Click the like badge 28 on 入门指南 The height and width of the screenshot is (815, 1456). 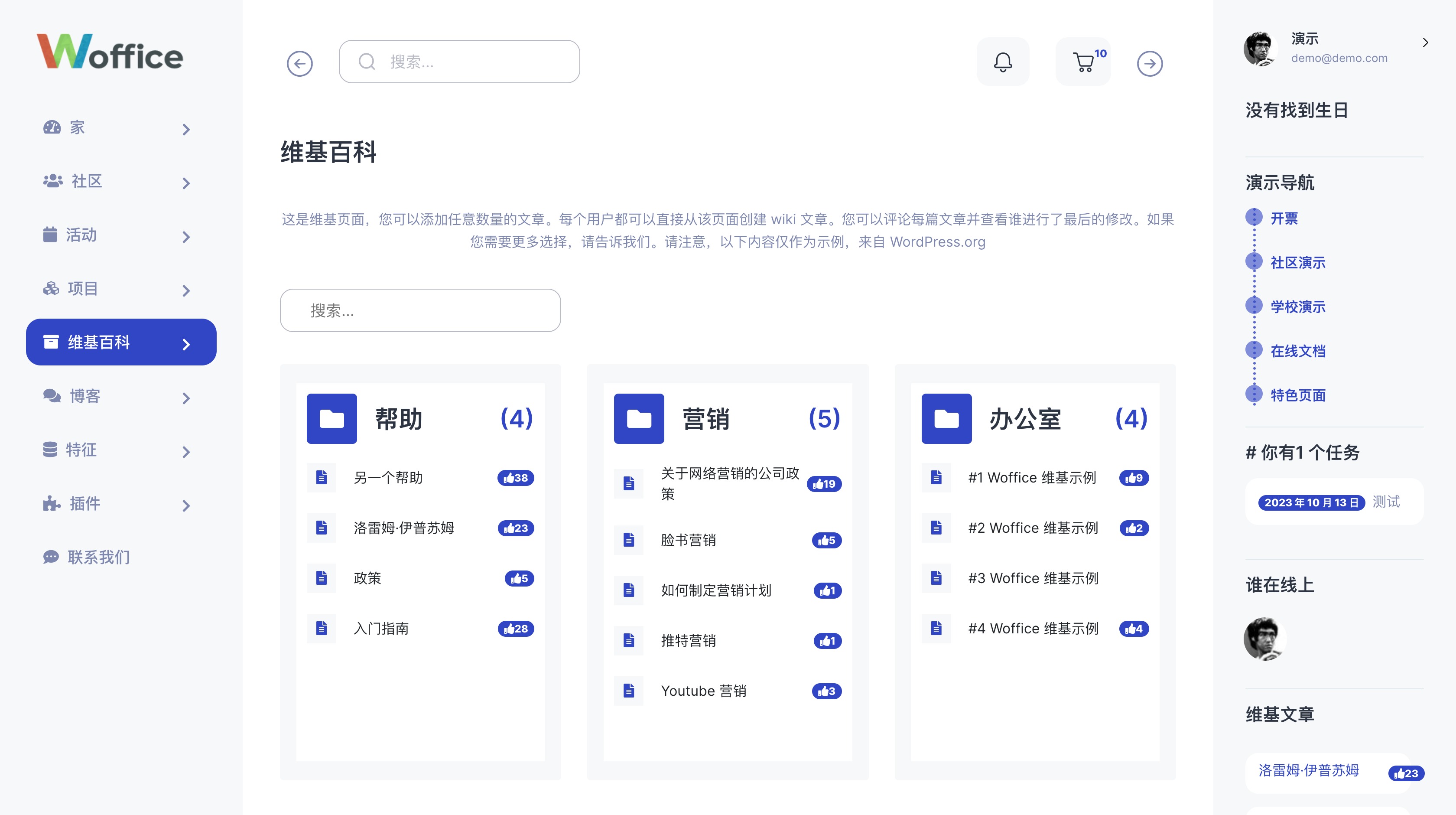[x=516, y=628]
